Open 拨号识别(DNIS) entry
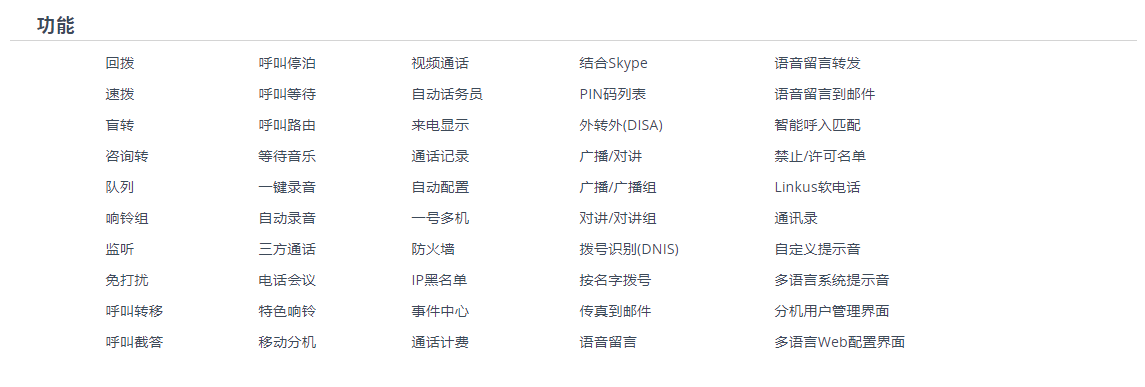The height and width of the screenshot is (387, 1145). [629, 249]
